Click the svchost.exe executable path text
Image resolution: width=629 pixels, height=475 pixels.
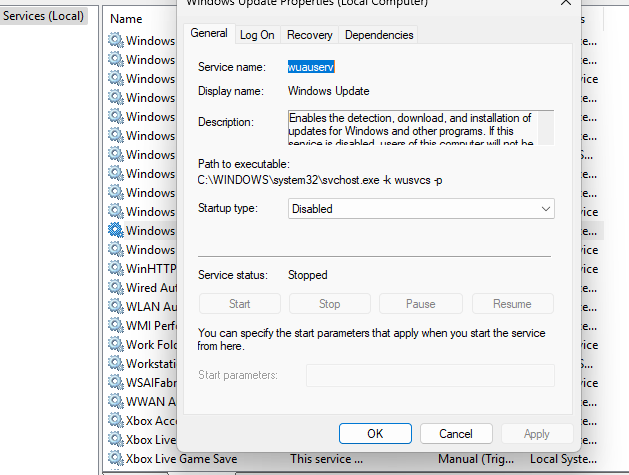(x=320, y=180)
